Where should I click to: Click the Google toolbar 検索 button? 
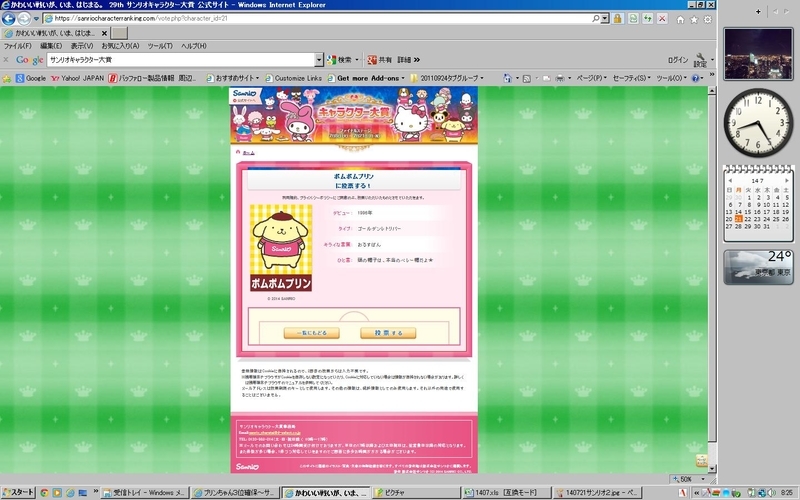[x=340, y=60]
